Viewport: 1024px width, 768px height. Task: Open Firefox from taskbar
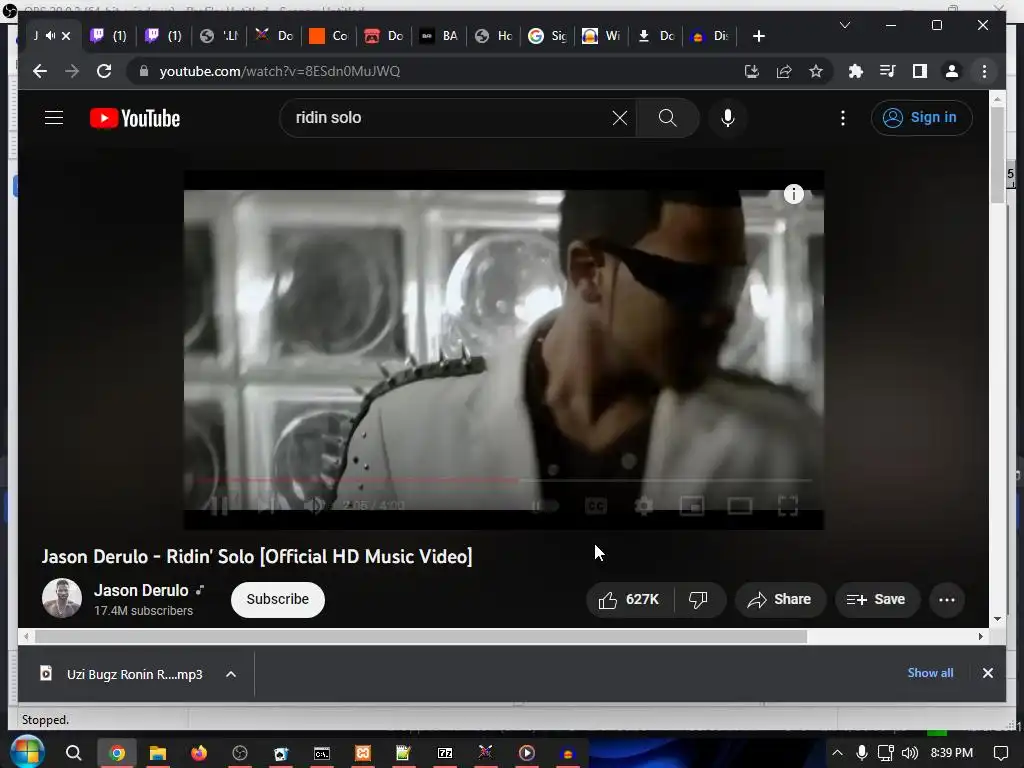(x=199, y=753)
